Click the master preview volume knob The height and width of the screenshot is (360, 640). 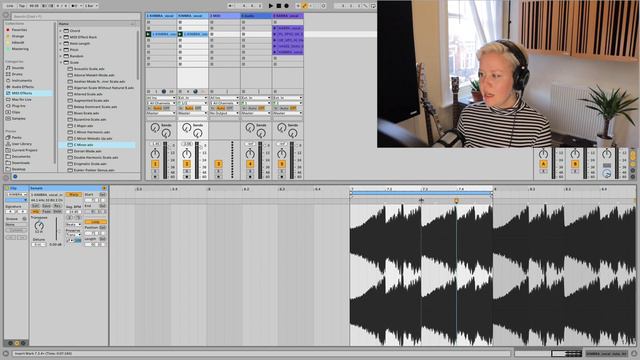(607, 173)
